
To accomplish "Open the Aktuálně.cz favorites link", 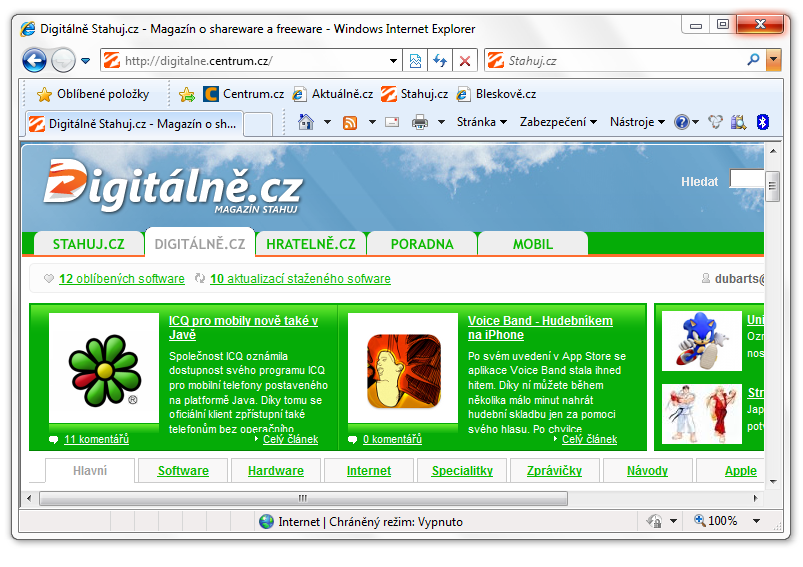I will (333, 94).
